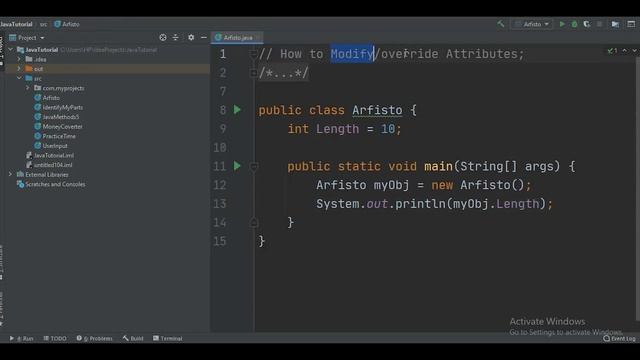Open the TODO tool window
The image size is (640, 360).
(x=55, y=338)
